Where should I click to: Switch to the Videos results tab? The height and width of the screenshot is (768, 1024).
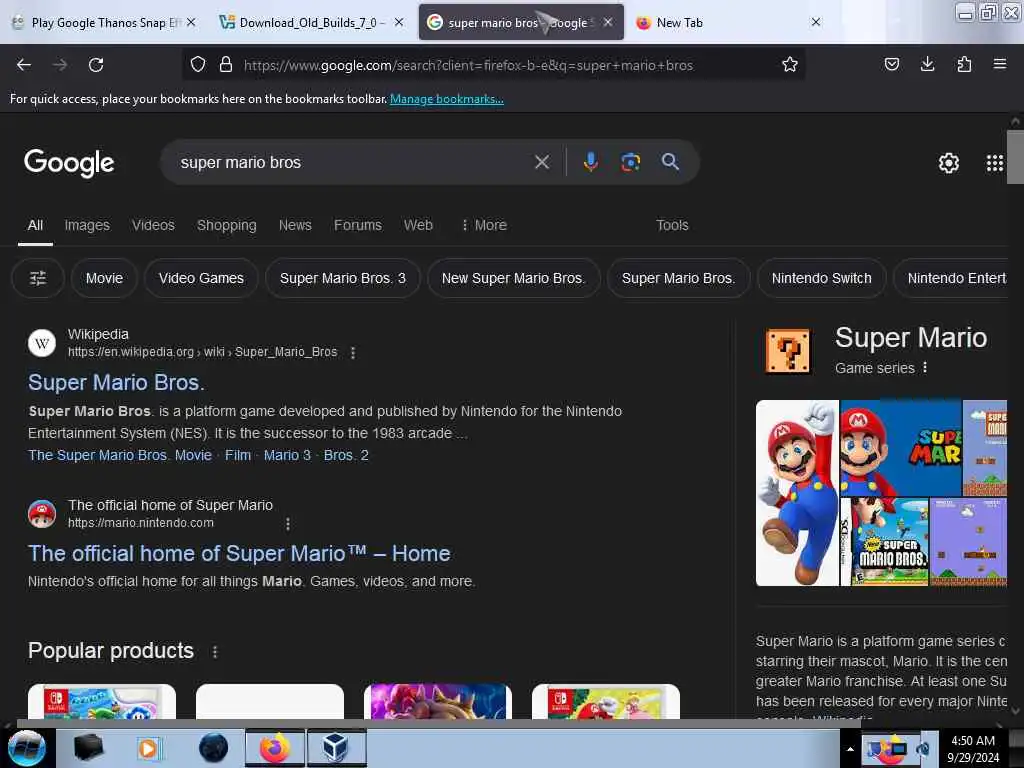pos(153,225)
